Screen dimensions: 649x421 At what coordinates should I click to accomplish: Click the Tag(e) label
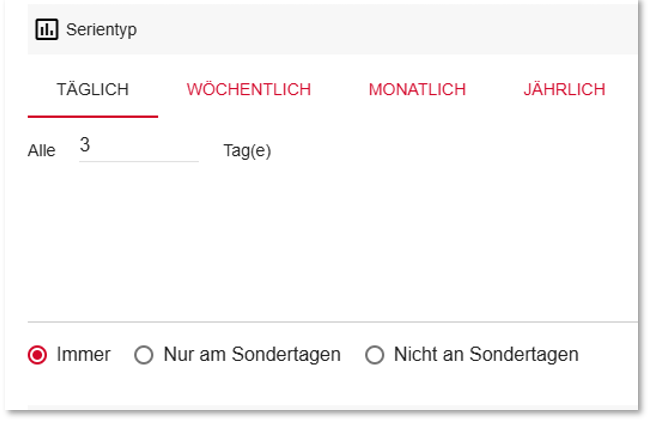click(247, 151)
